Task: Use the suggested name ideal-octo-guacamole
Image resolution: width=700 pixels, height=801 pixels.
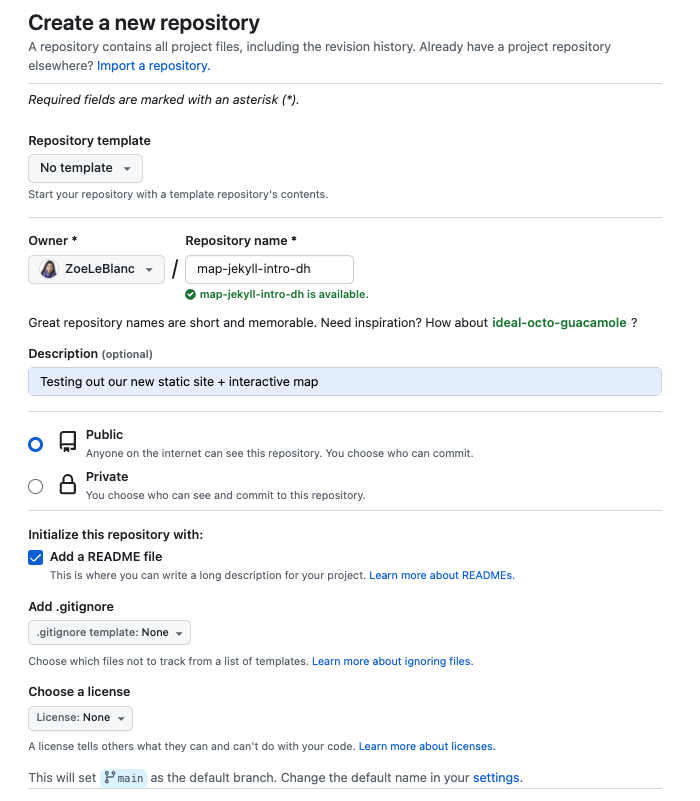Action: tap(559, 323)
